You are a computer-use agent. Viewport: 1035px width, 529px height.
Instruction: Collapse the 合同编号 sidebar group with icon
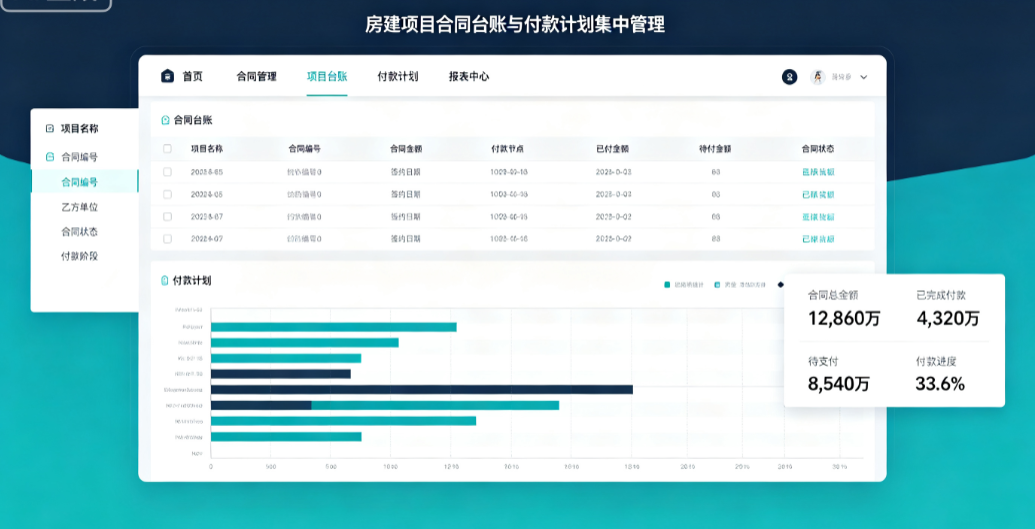(79, 157)
